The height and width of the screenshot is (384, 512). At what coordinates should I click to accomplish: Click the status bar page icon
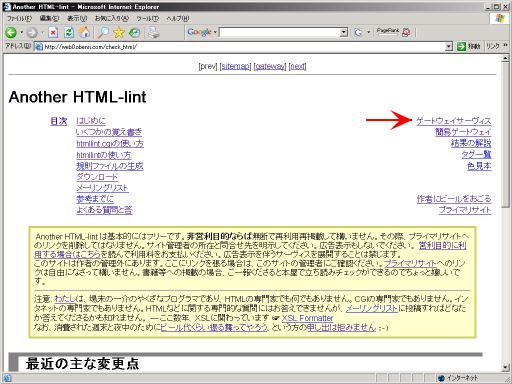click(7, 378)
